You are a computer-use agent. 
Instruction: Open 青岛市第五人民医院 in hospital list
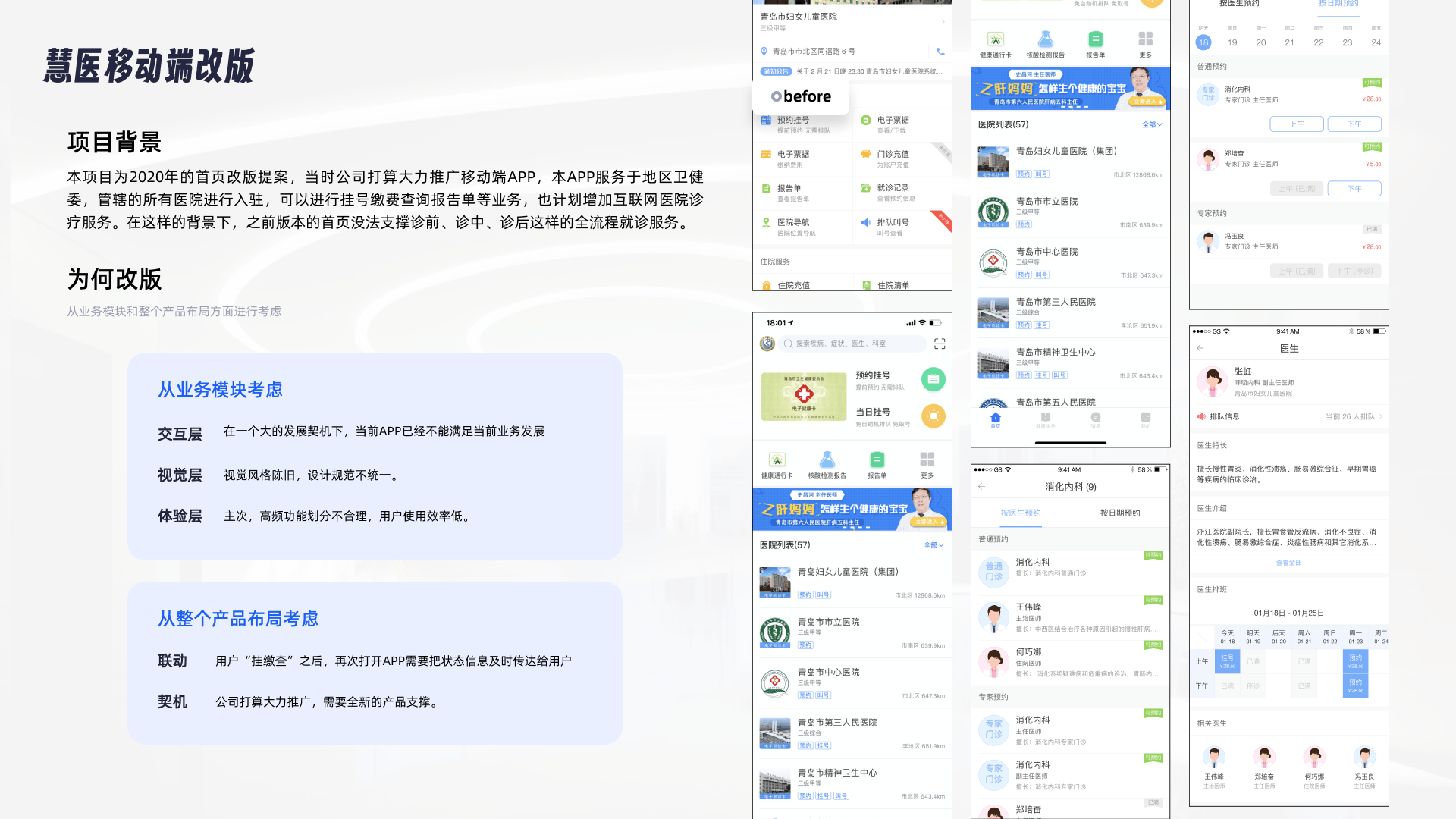(x=1056, y=402)
